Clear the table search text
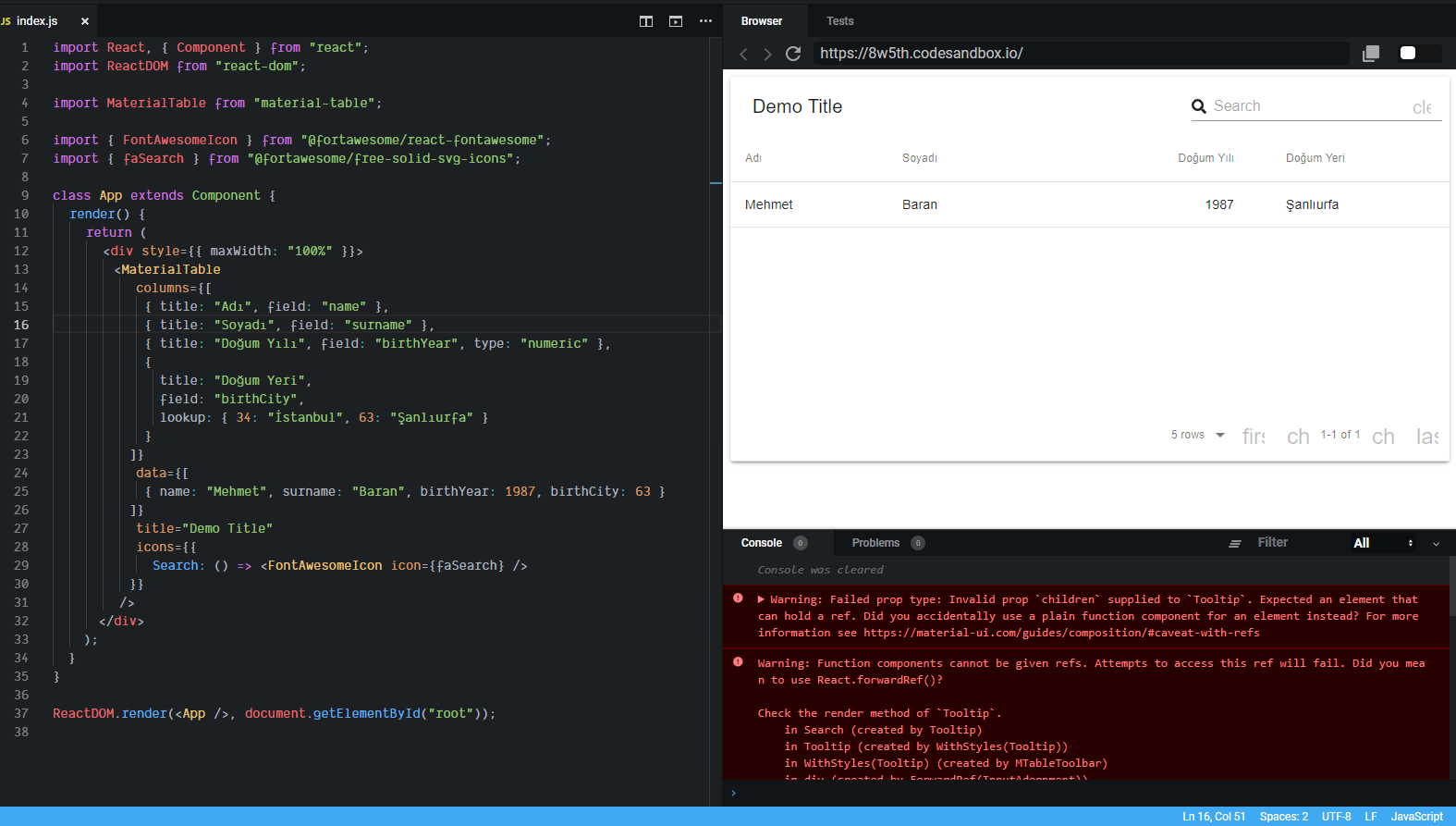 click(x=1423, y=108)
